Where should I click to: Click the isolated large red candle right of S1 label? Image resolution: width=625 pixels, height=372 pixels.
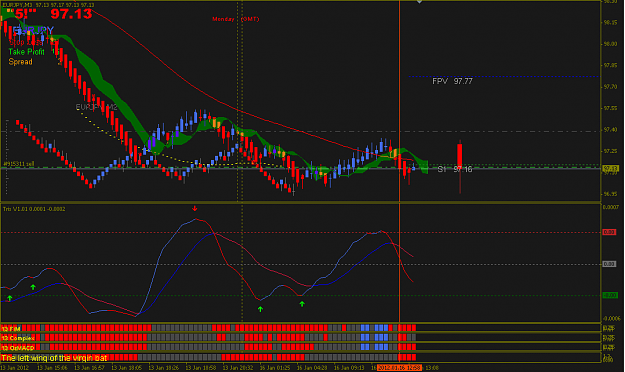460,166
